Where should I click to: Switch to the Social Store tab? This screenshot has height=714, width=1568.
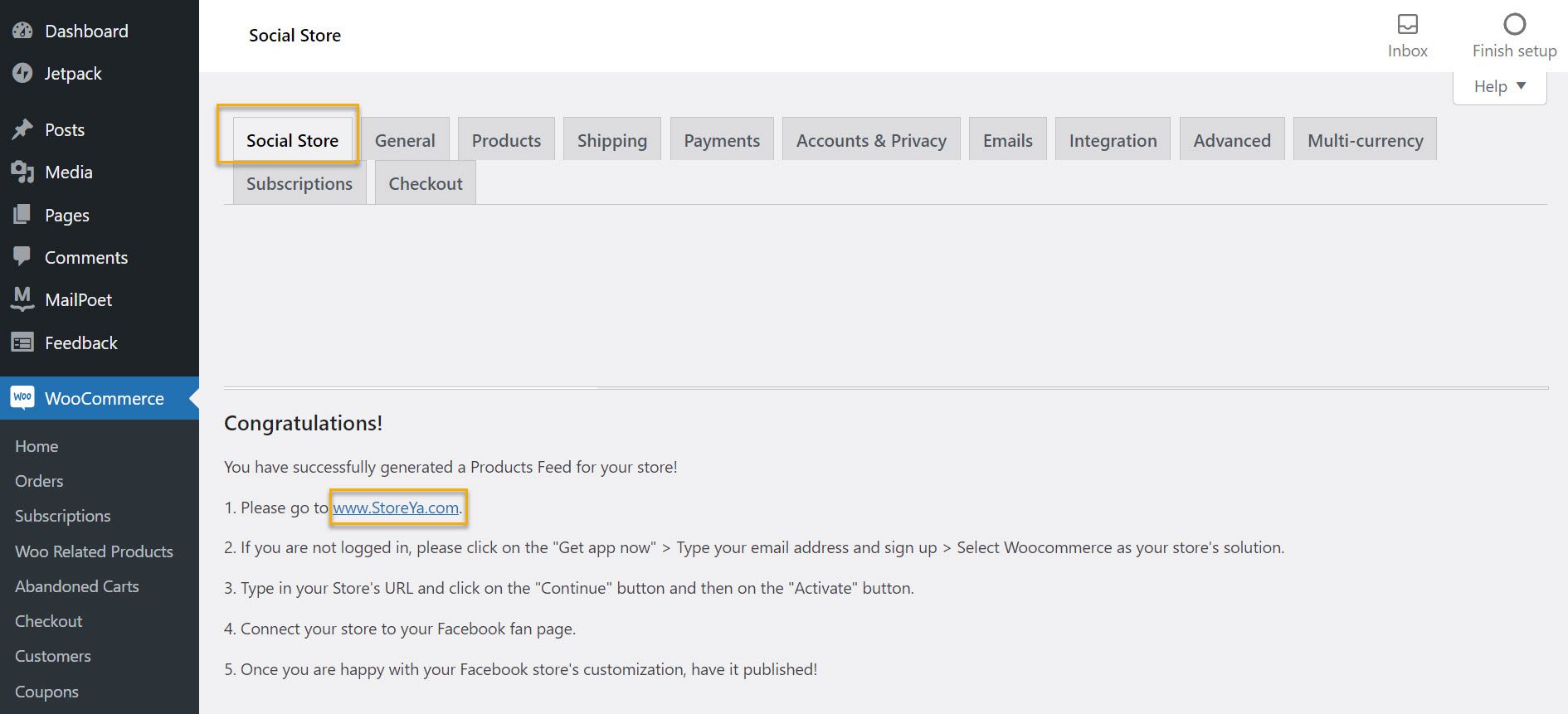click(x=292, y=140)
